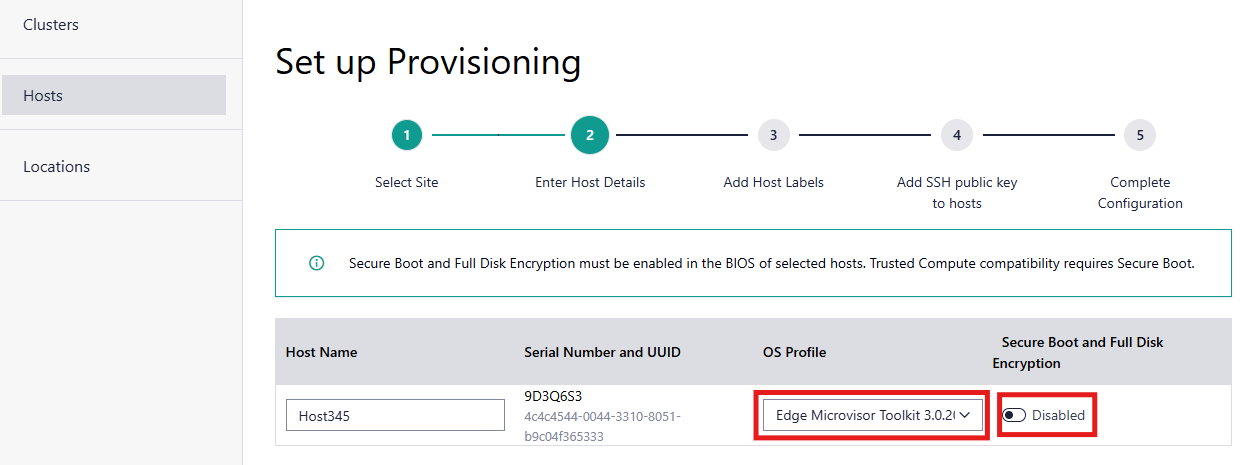This screenshot has height=465, width=1242.
Task: Click the Add SSH public key to hosts label
Action: tap(957, 193)
